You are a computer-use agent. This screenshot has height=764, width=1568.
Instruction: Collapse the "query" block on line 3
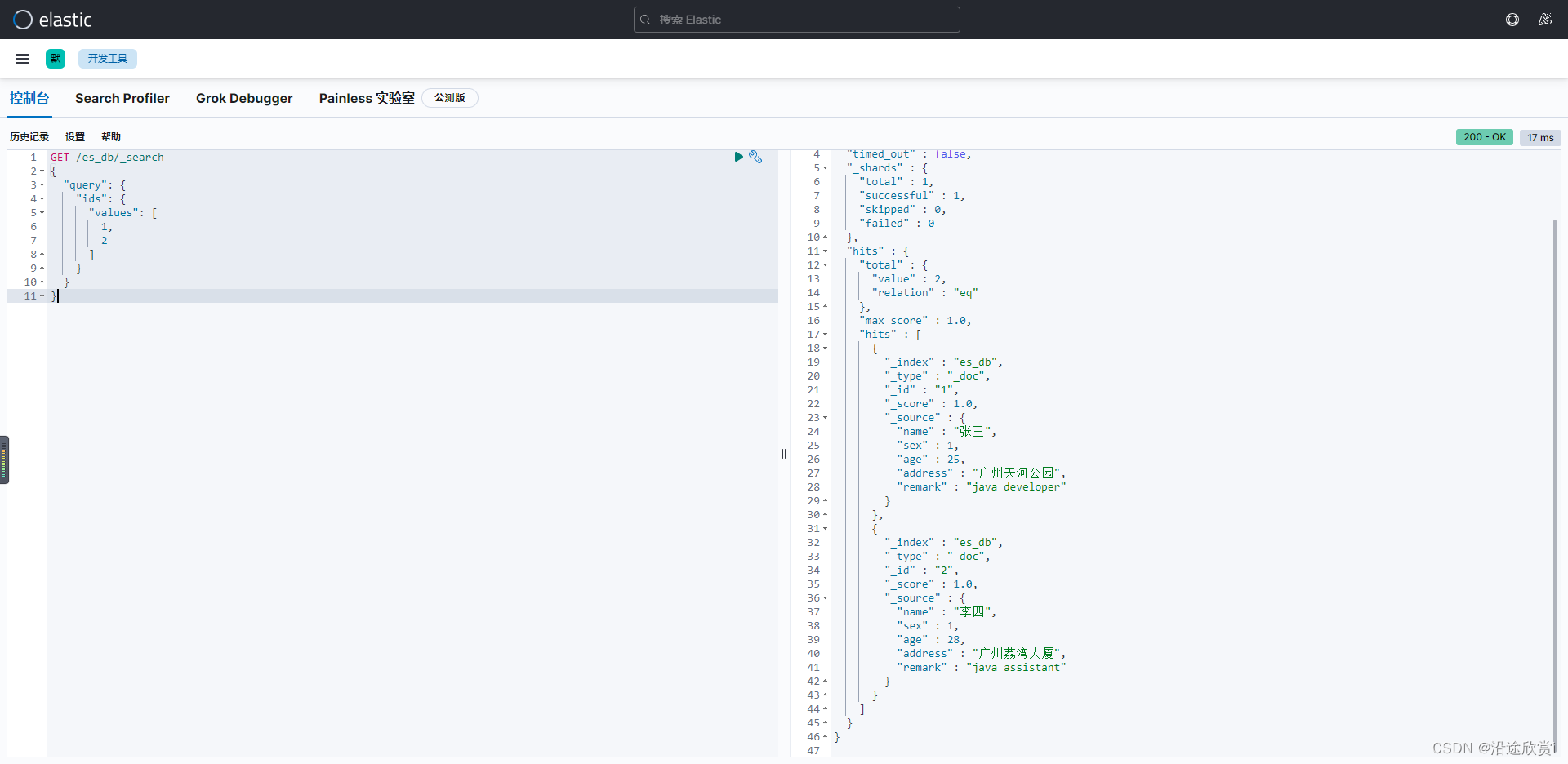click(x=42, y=185)
